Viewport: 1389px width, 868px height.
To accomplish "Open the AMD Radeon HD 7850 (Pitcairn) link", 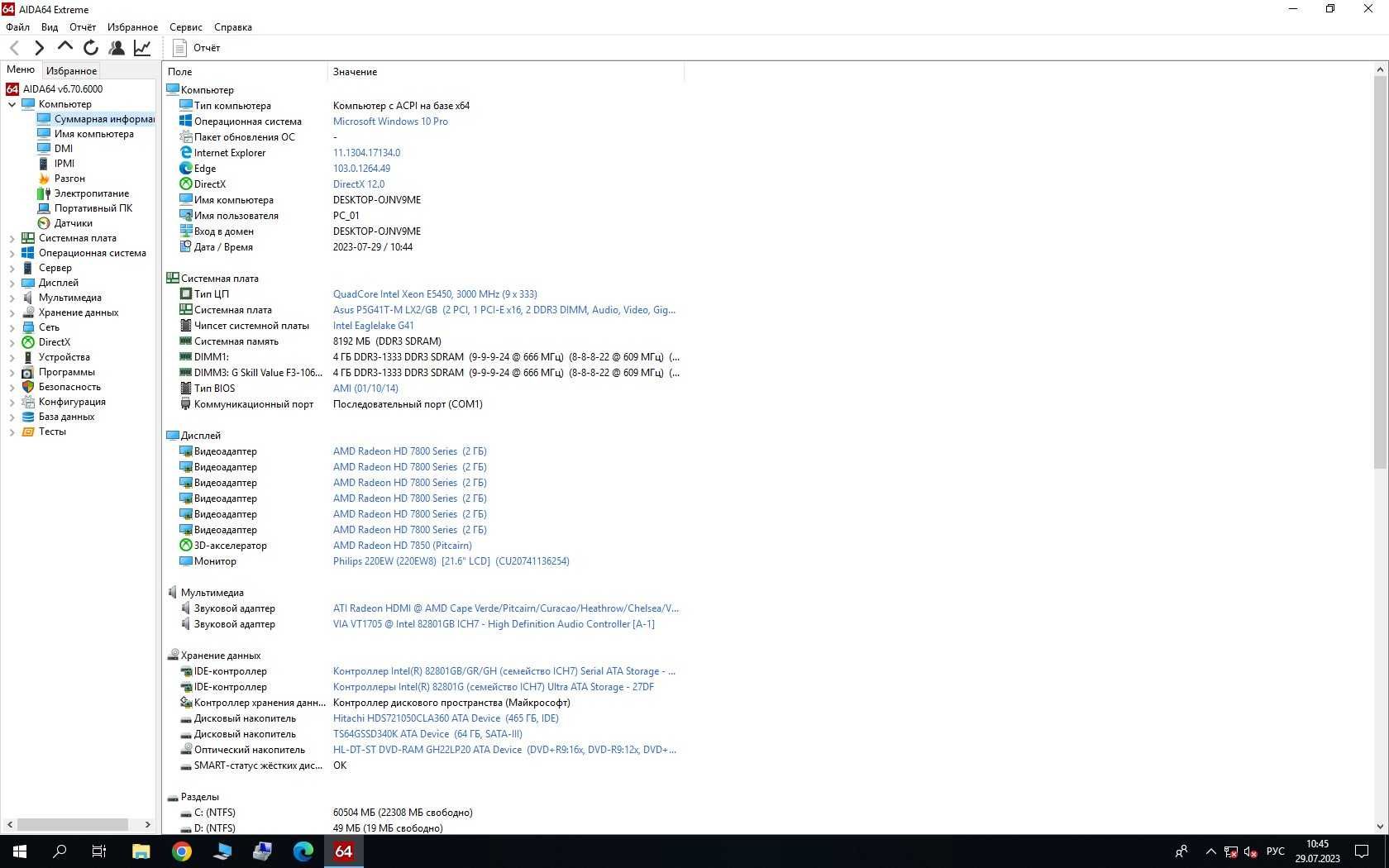I will pos(403,546).
